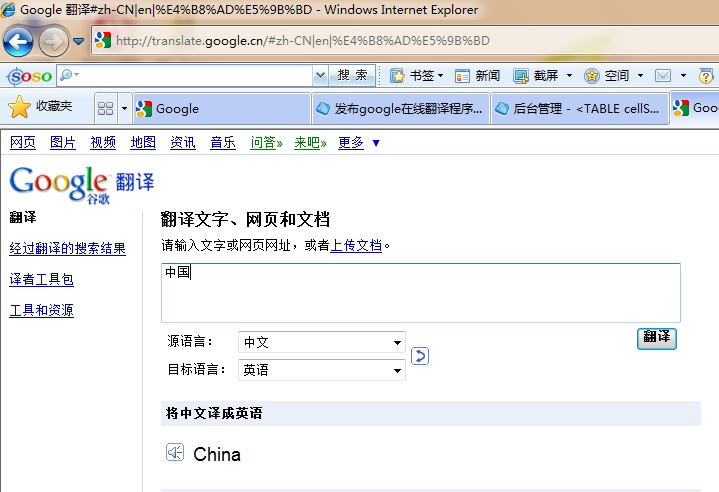The height and width of the screenshot is (492, 719).
Task: Click the Google 翻译 logo
Action: tap(82, 184)
